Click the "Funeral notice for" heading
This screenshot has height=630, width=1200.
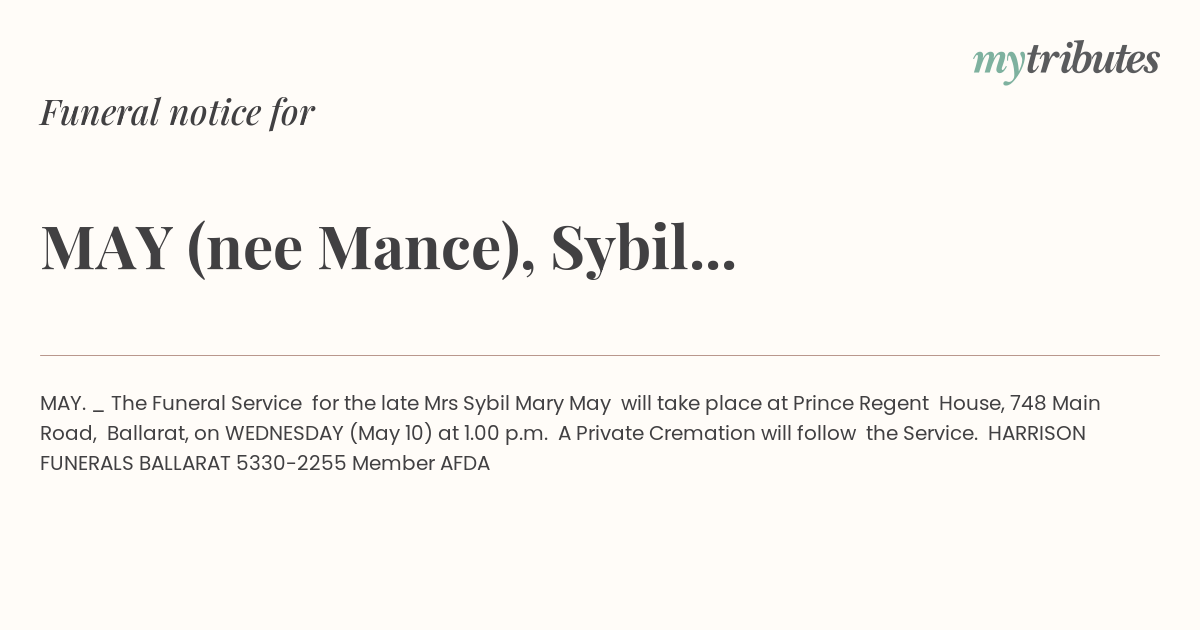pos(177,112)
